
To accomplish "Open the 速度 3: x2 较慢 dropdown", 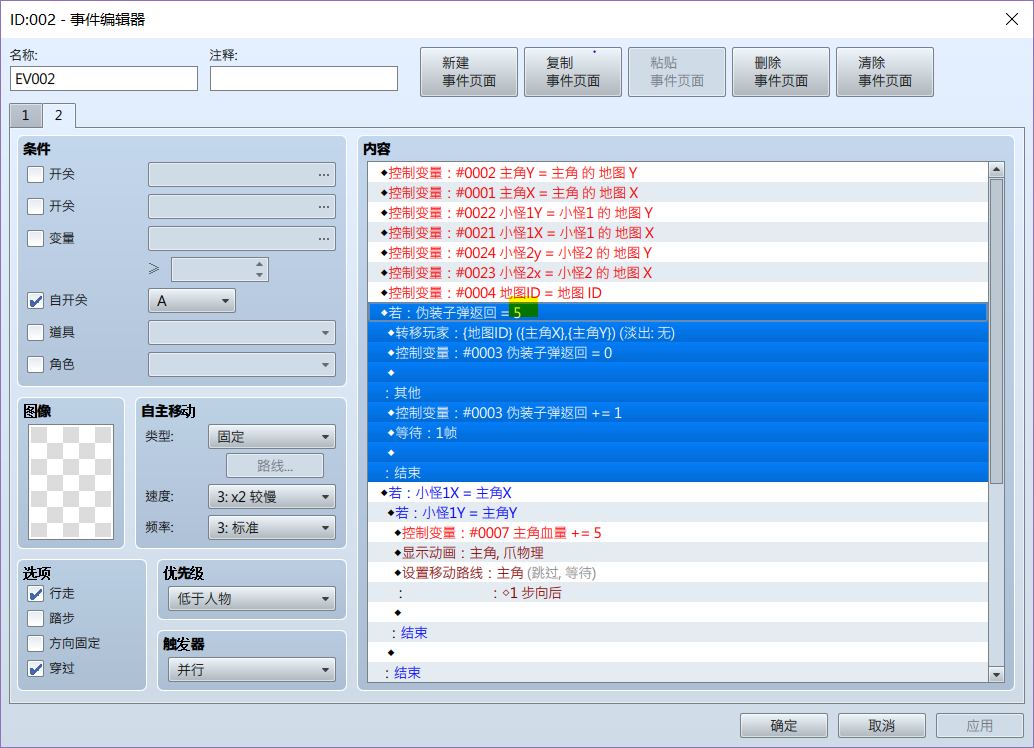I will [272, 497].
